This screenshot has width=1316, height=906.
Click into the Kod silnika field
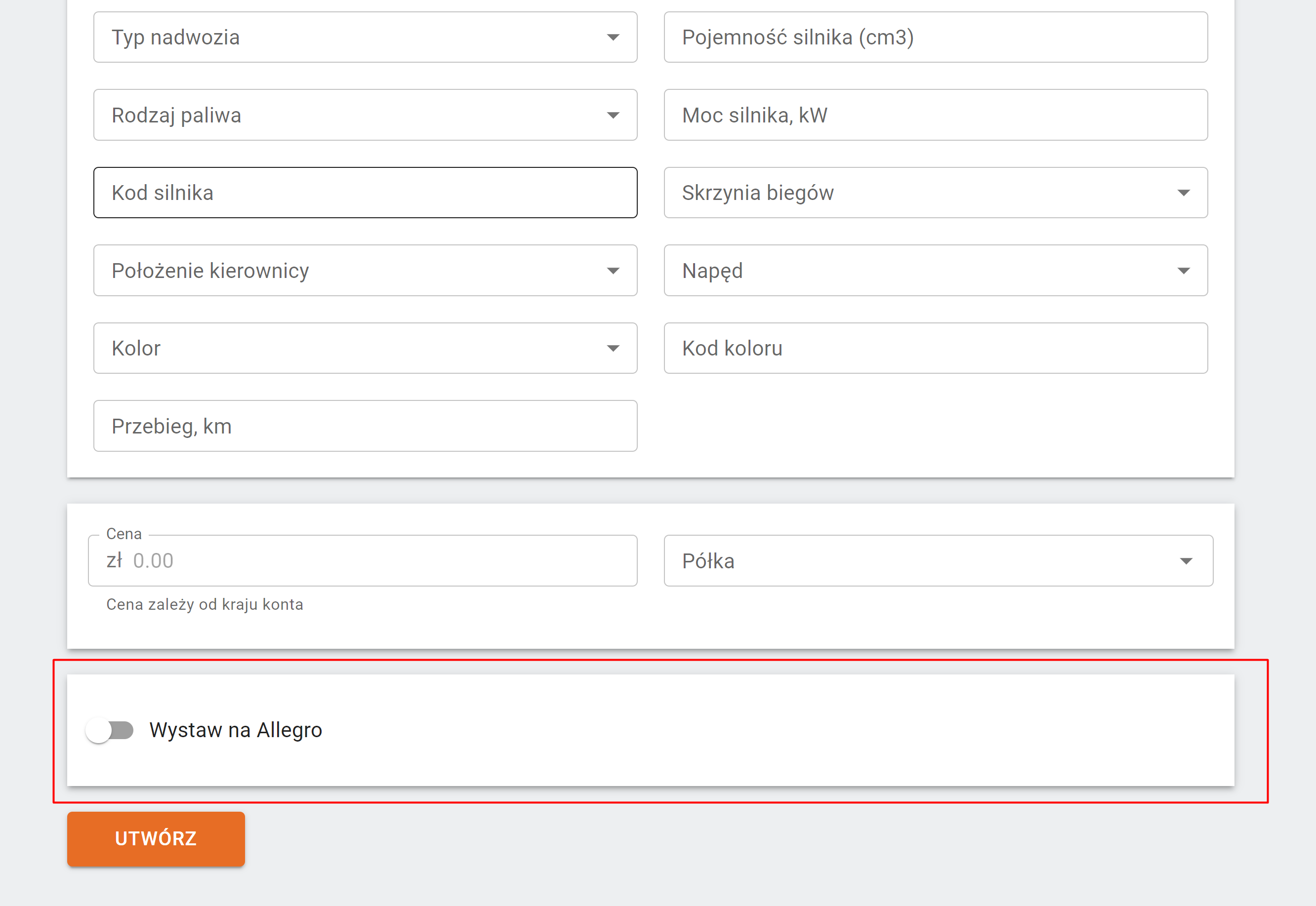[365, 193]
